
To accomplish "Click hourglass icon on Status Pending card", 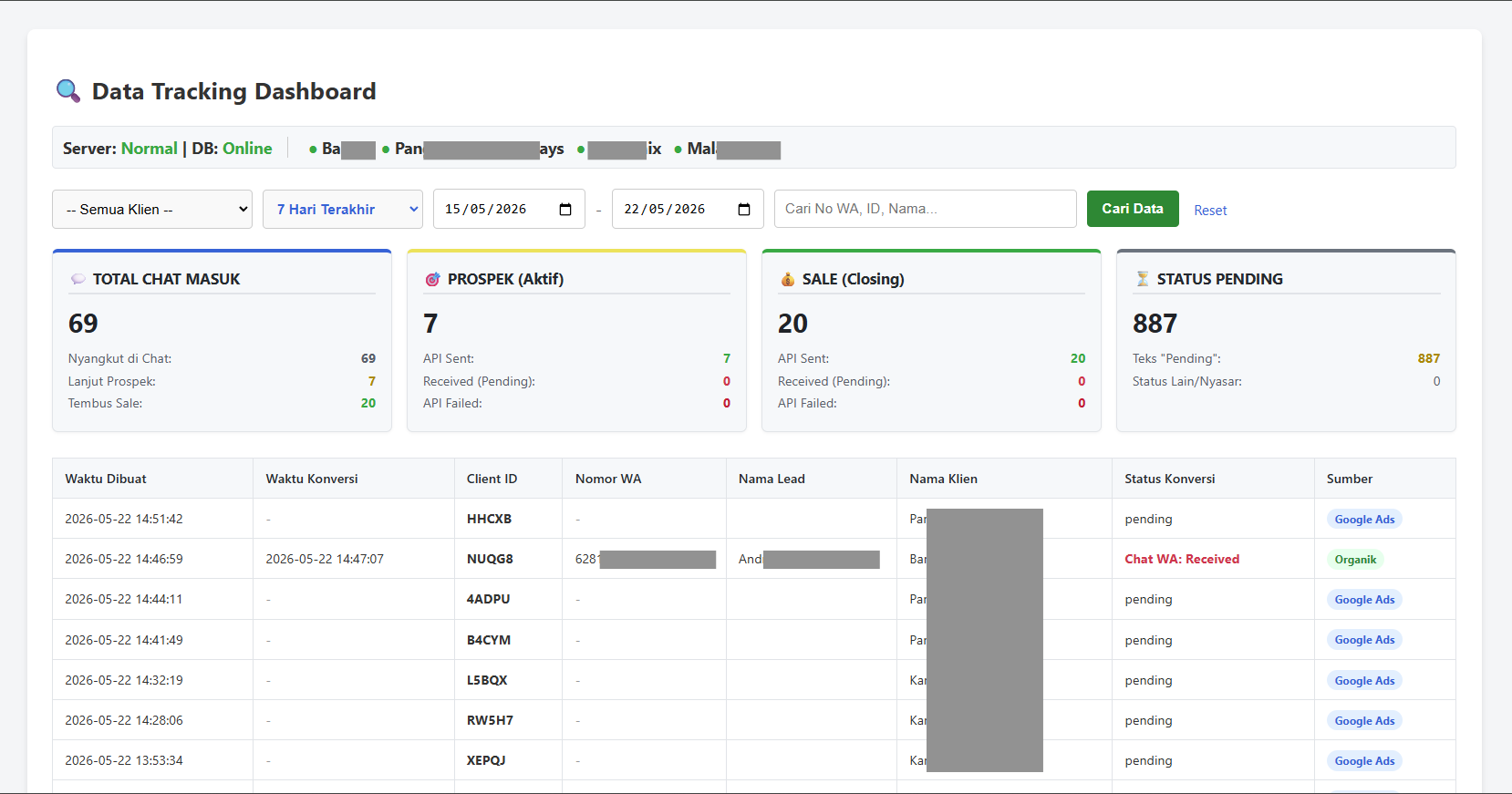I will coord(1142,279).
